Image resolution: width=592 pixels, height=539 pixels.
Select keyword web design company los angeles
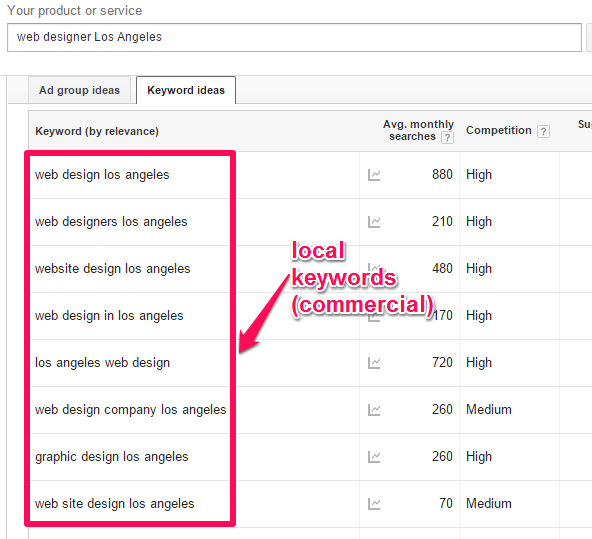131,410
